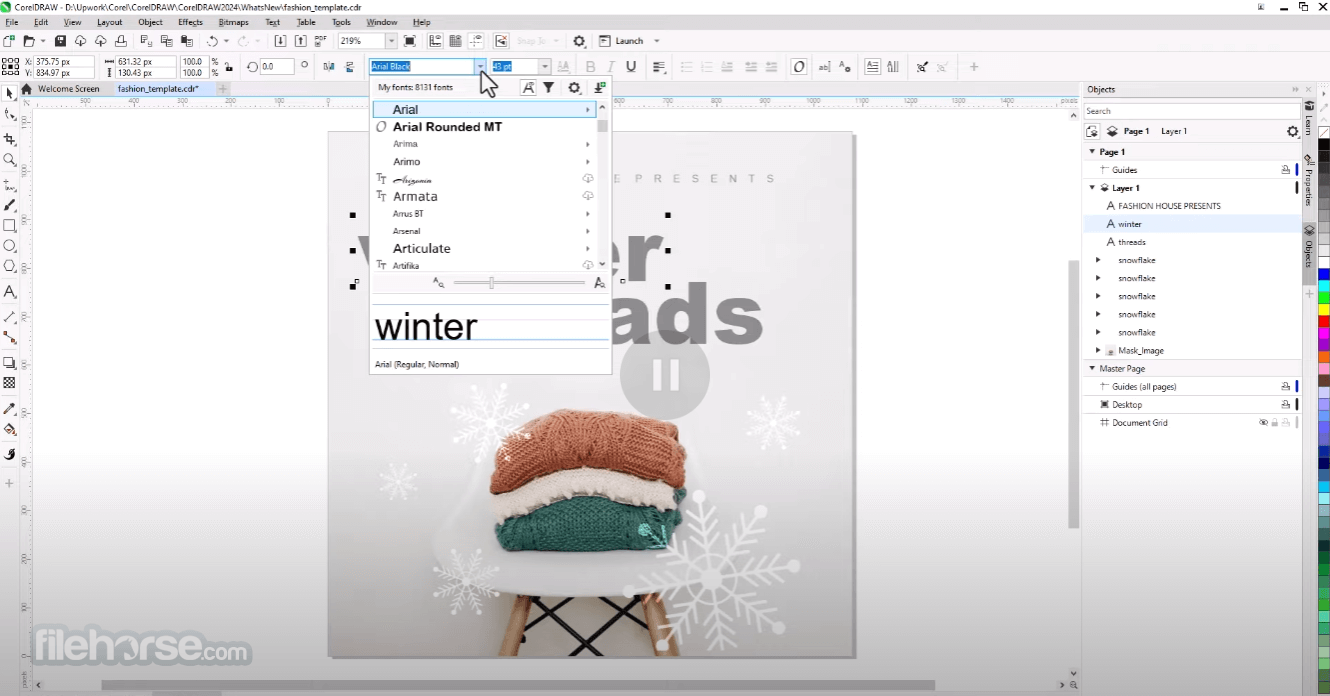Choose the Ellipse tool

10,246
